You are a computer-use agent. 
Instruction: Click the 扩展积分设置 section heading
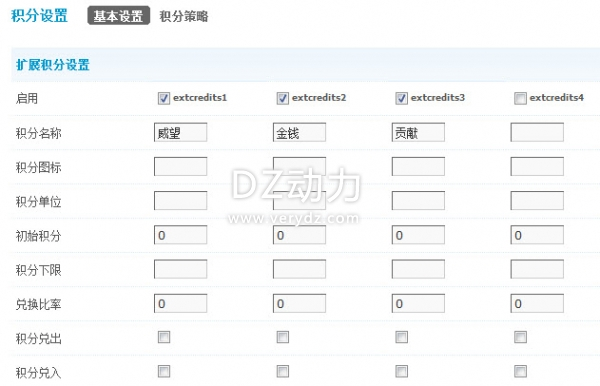point(52,65)
